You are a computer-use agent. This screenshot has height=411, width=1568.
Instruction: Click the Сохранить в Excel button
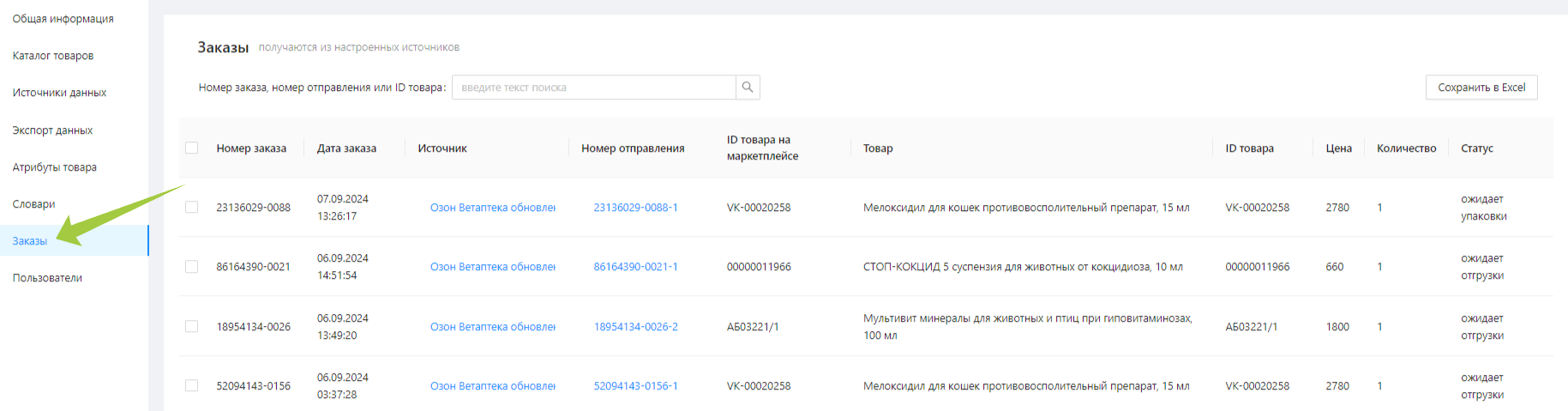[1481, 88]
